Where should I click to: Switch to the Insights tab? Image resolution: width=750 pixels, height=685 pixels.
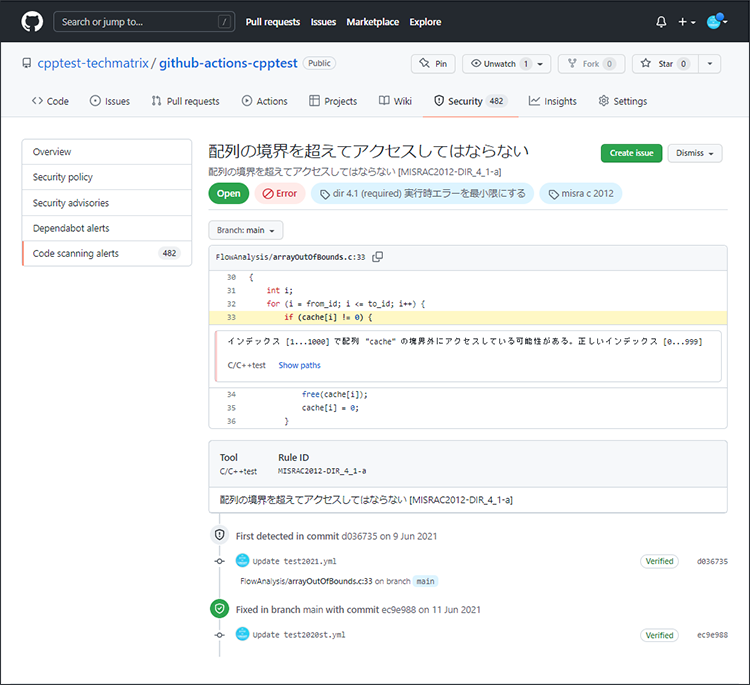[552, 101]
